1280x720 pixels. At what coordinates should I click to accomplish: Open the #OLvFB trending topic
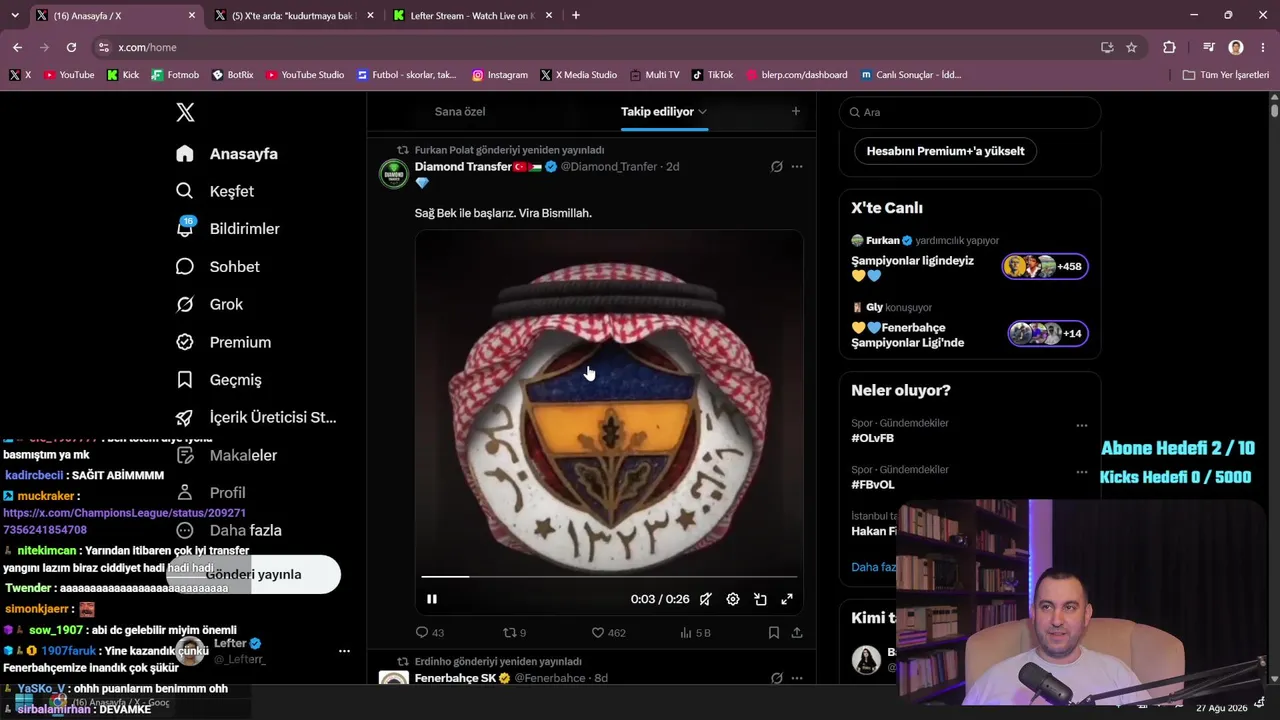tap(873, 438)
